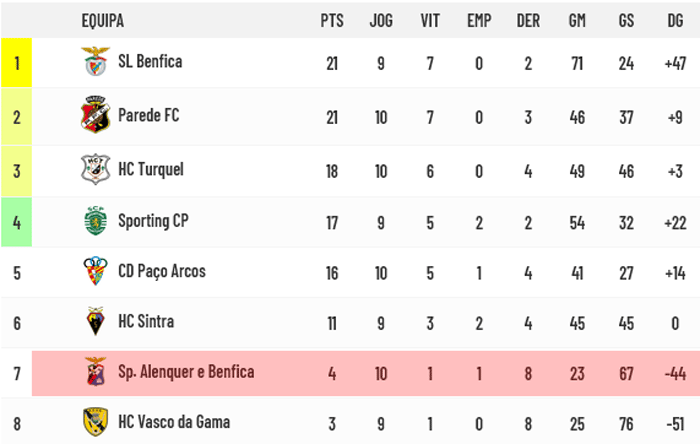Open the Sporting CP team name link
Image resolution: width=700 pixels, height=444 pixels.
(x=153, y=221)
